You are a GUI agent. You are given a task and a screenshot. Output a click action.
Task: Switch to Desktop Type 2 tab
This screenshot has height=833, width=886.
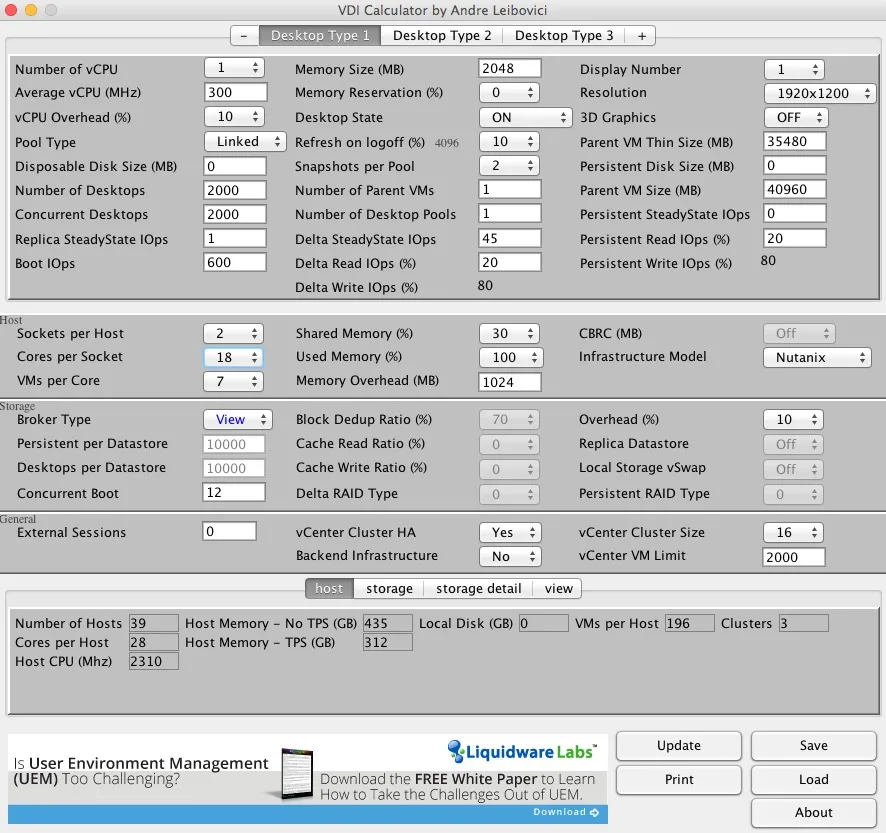tap(442, 36)
